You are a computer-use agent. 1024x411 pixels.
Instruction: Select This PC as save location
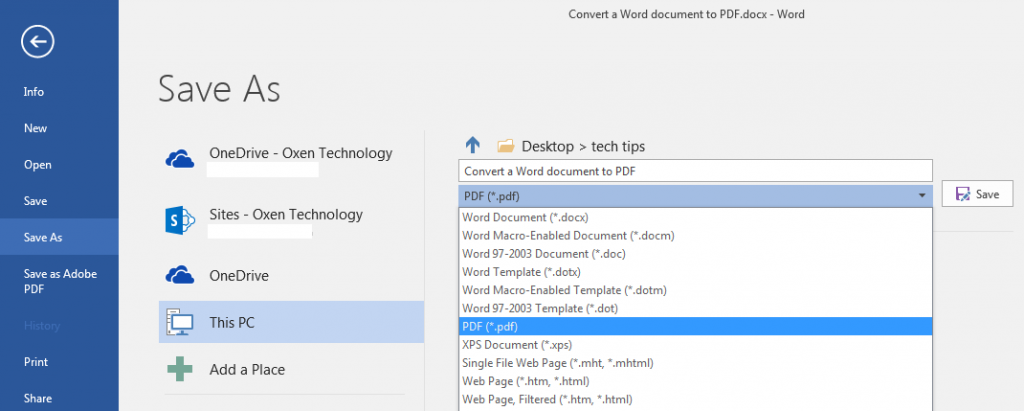(x=291, y=322)
